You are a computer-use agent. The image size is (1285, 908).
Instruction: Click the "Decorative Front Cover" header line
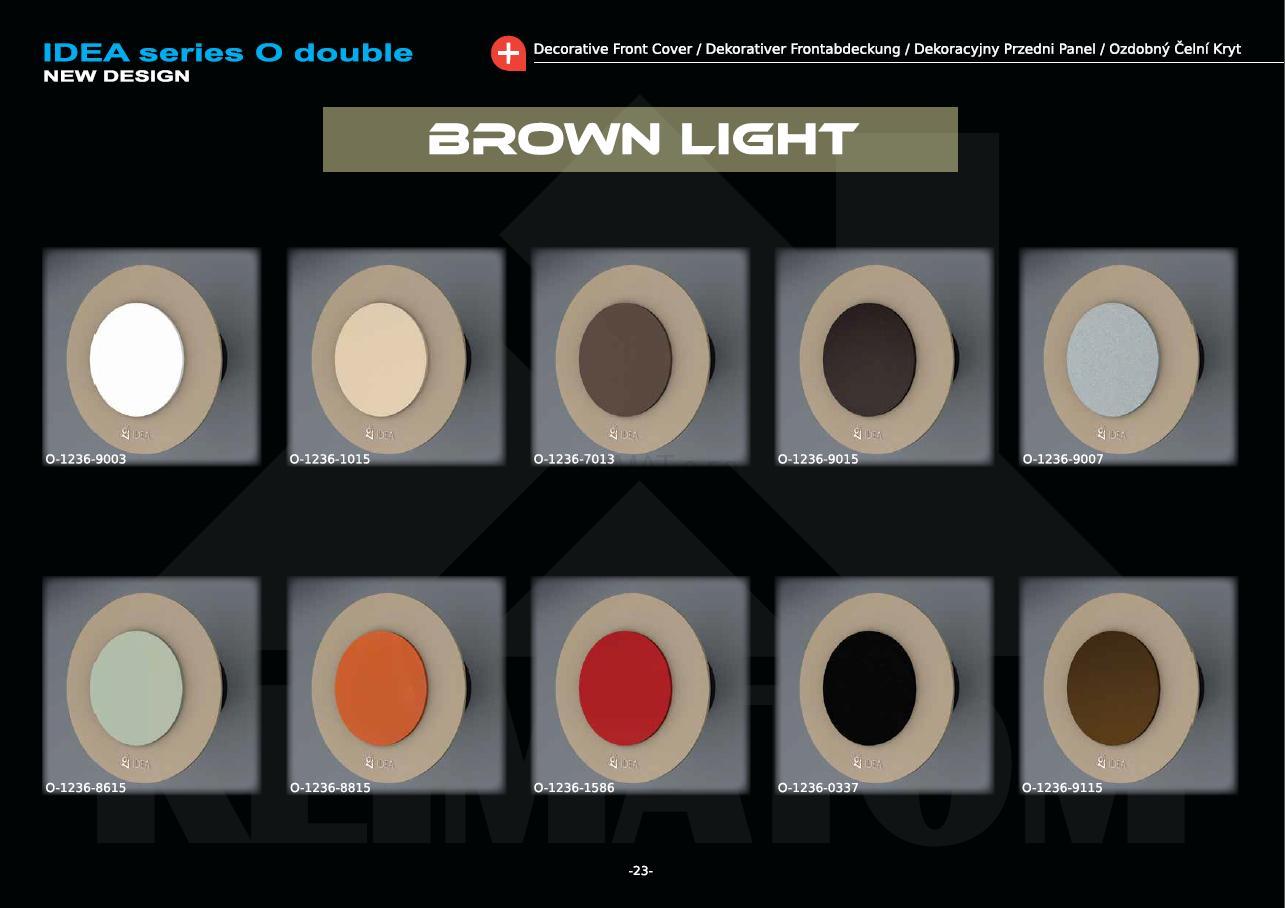click(887, 49)
